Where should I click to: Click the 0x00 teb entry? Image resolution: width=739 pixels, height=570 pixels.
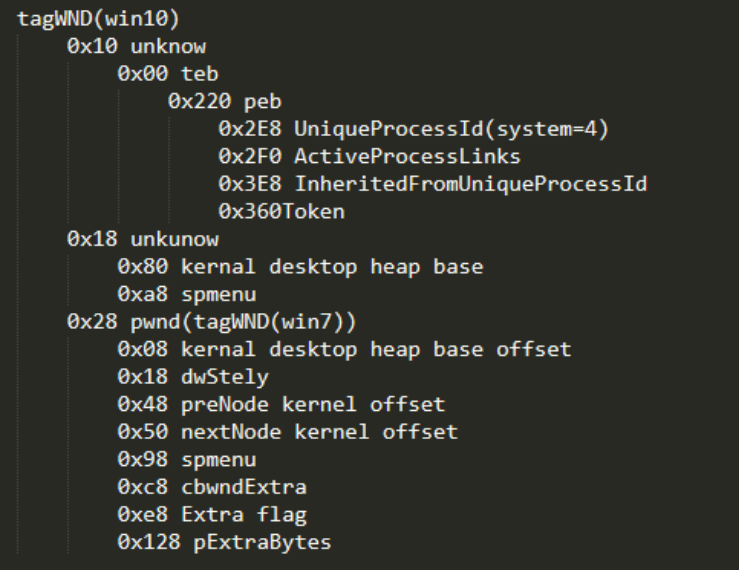coord(168,74)
